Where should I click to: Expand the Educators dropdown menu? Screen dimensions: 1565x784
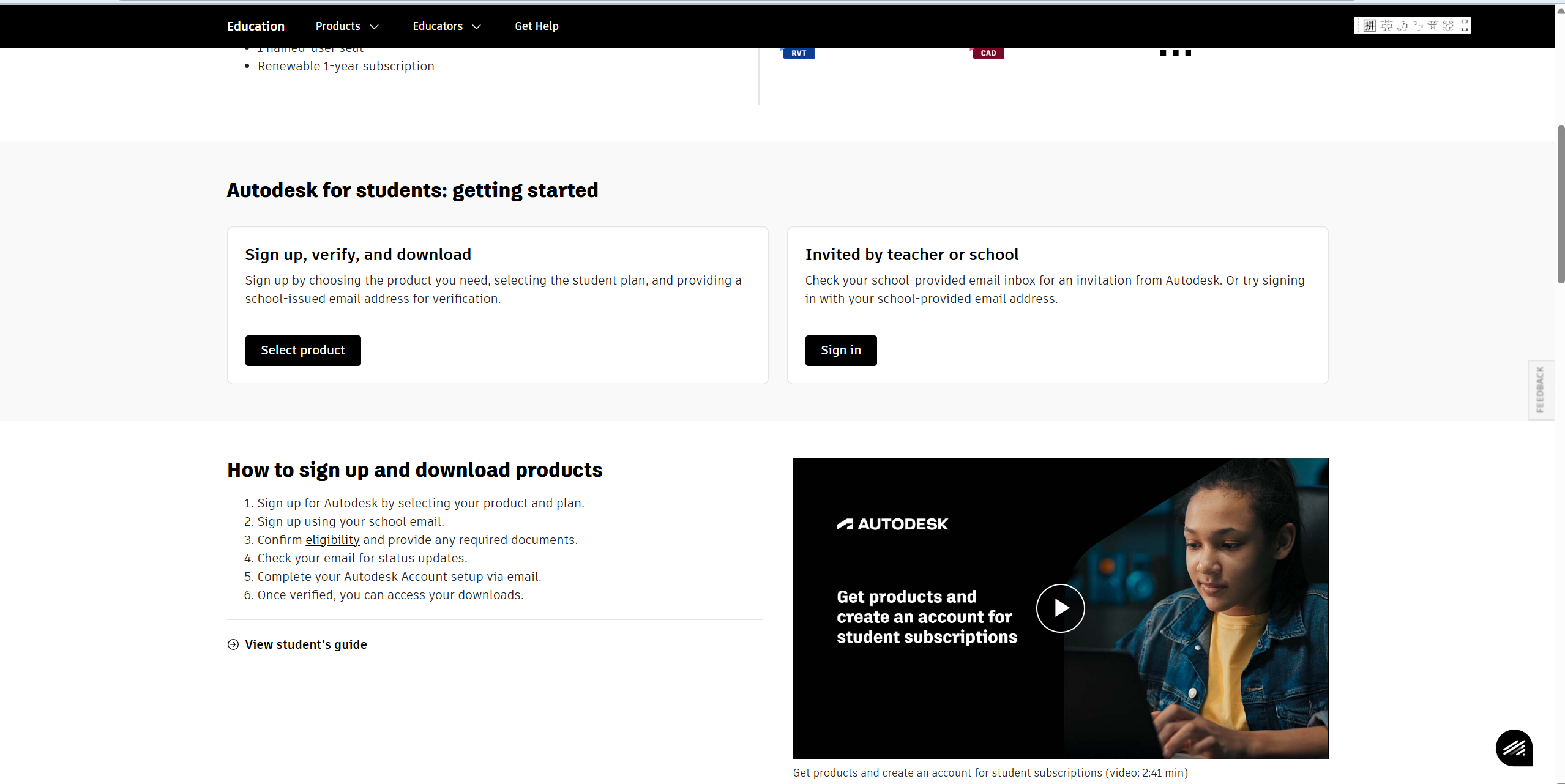447,26
